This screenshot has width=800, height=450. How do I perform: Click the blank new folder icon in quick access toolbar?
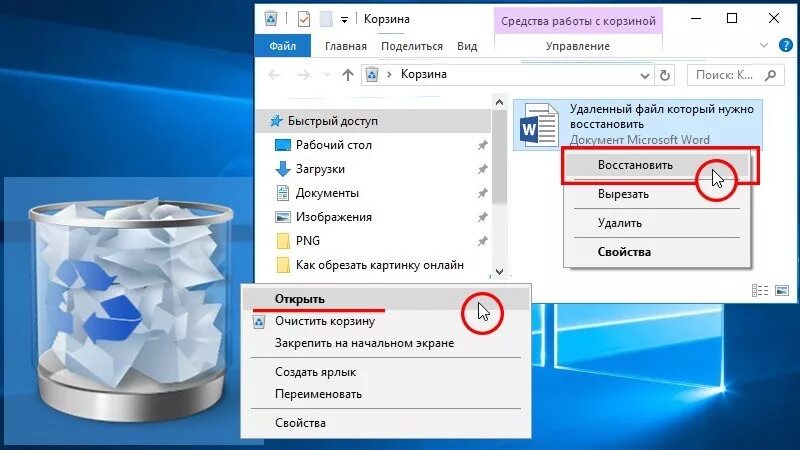pyautogui.click(x=326, y=19)
